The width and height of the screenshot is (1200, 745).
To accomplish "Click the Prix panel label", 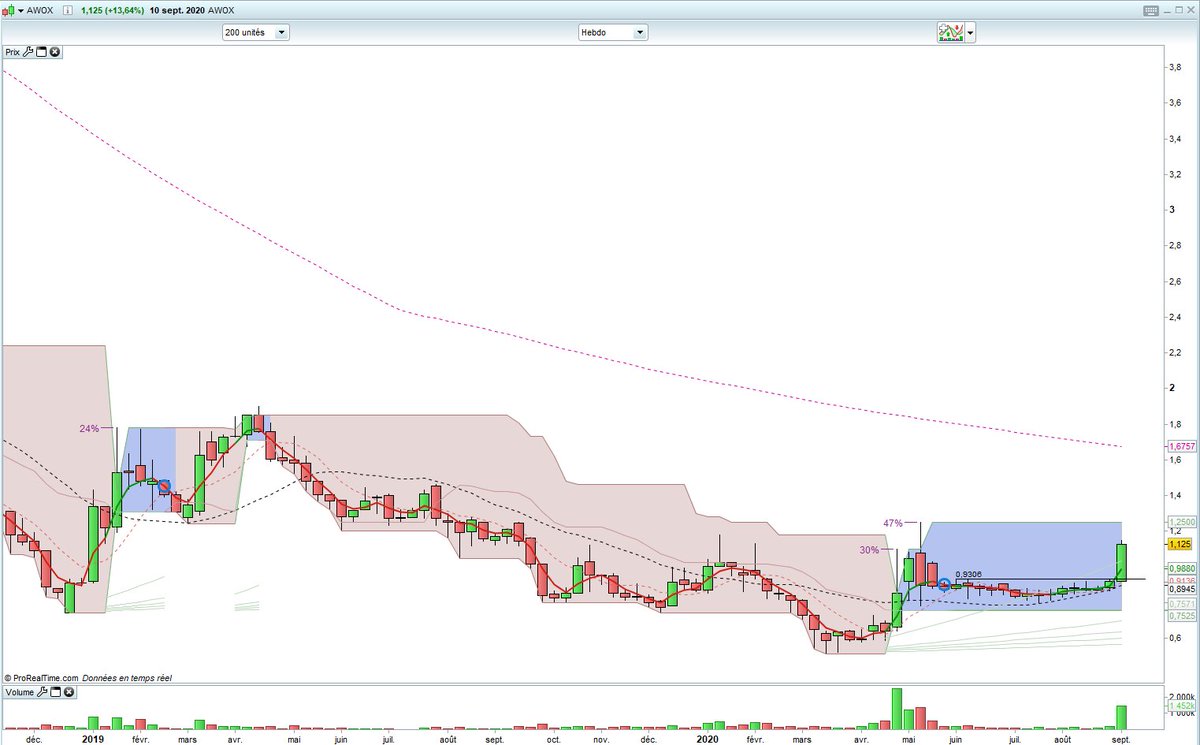I will tap(12, 52).
